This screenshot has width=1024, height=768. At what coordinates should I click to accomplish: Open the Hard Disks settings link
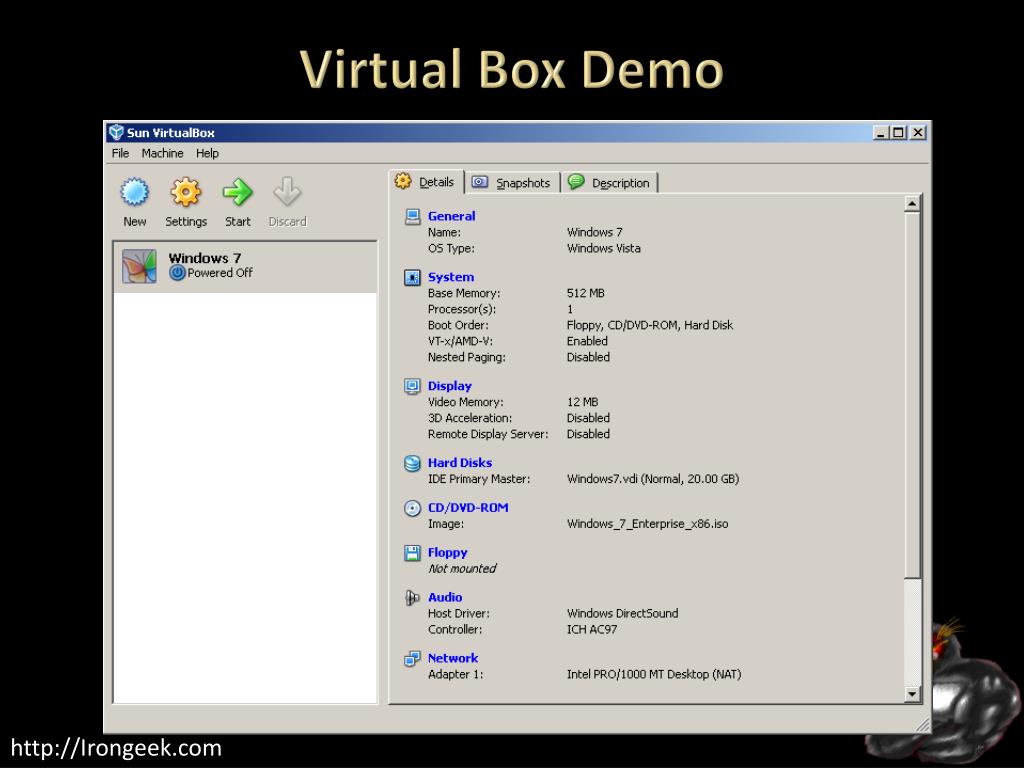[x=460, y=463]
